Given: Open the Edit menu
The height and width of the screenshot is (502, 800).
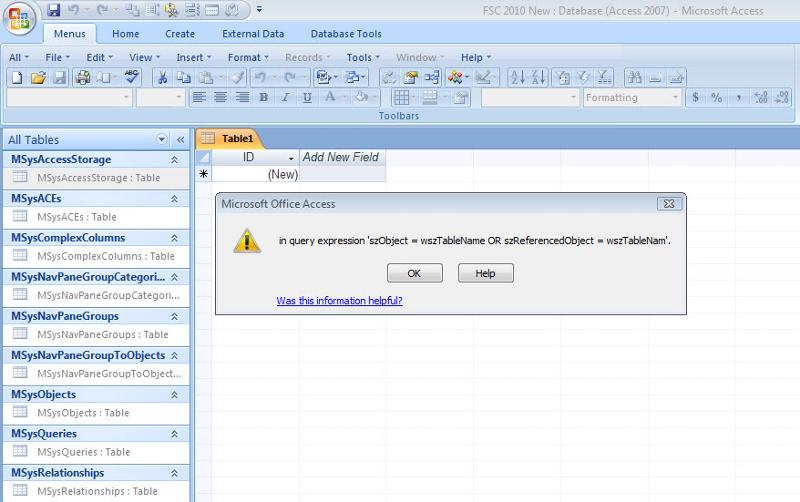Looking at the screenshot, I should coord(99,57).
